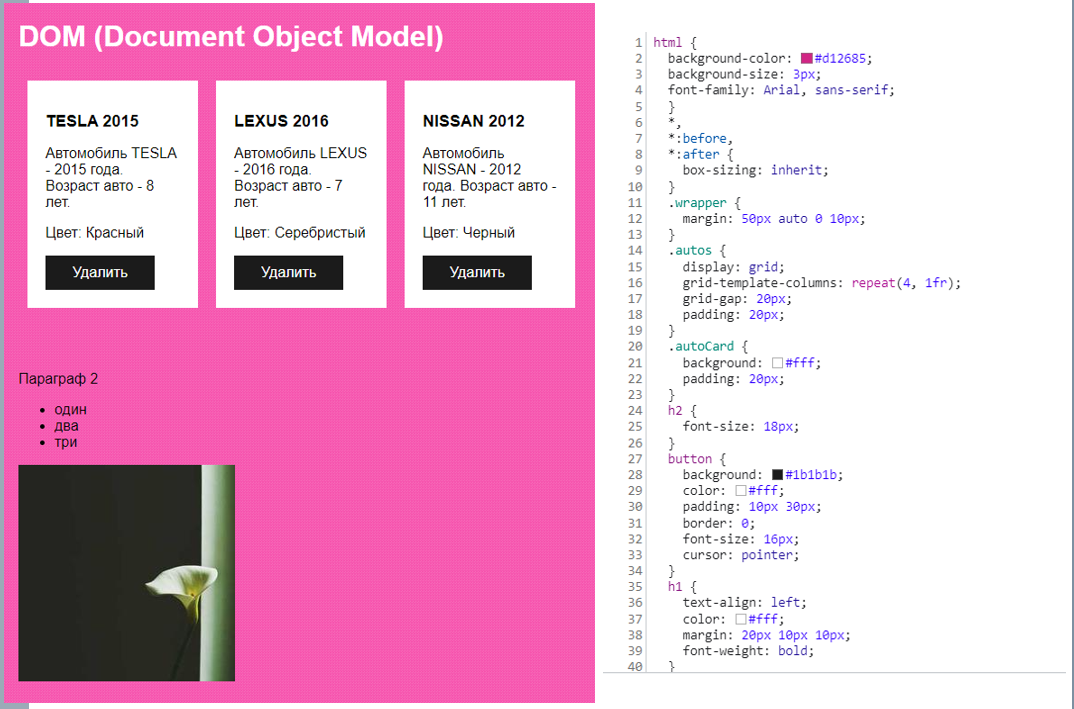Click the calla lily flower image
This screenshot has height=709, width=1074.
[127, 573]
